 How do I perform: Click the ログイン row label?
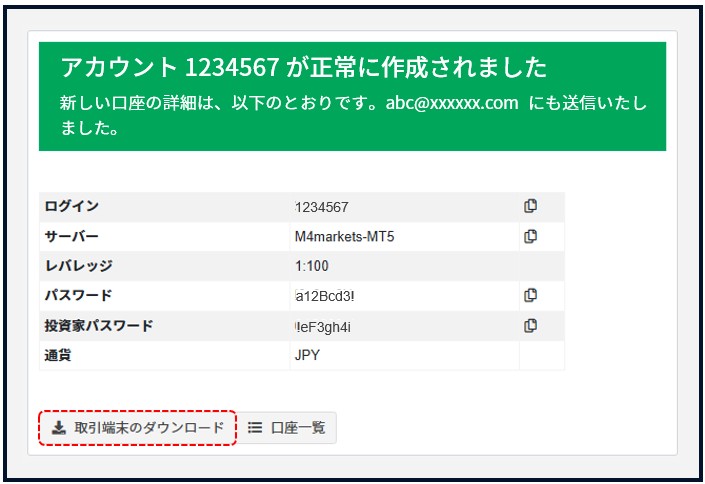(71, 207)
